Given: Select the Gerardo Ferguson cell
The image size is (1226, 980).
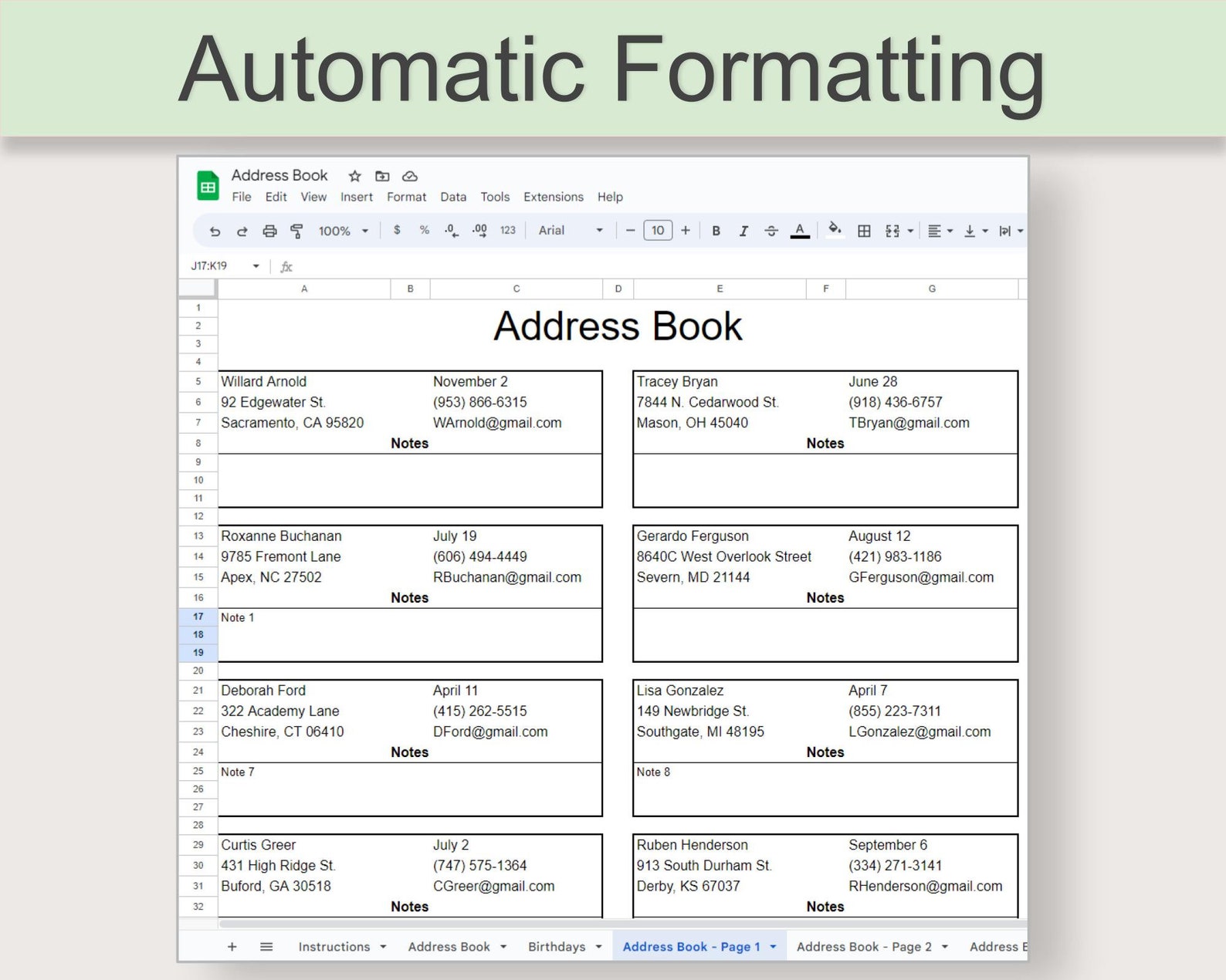Looking at the screenshot, I should tap(720, 536).
